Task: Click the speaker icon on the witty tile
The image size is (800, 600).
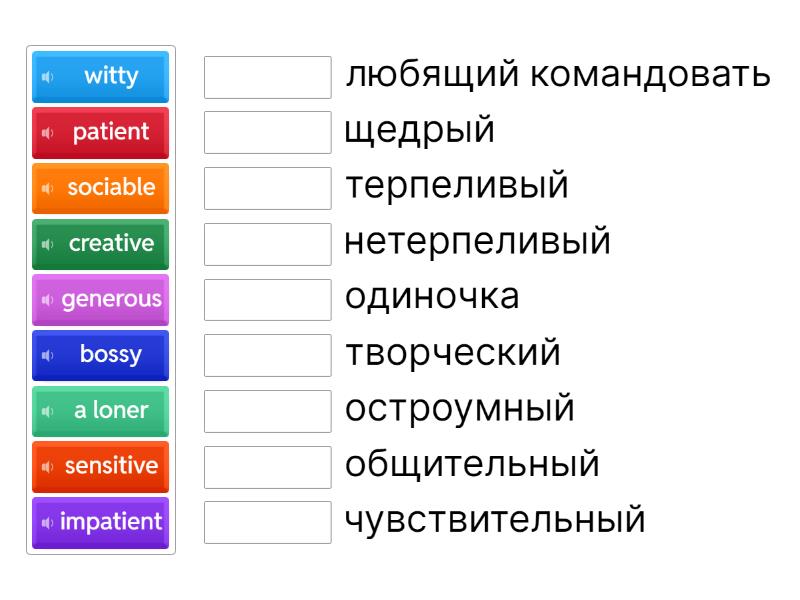Action: coord(47,77)
